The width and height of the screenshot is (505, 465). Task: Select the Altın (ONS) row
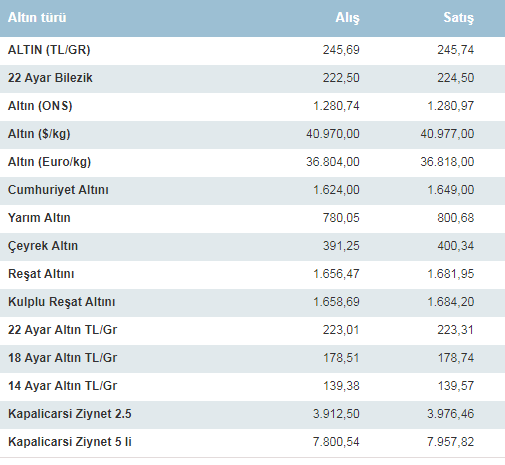click(x=252, y=106)
